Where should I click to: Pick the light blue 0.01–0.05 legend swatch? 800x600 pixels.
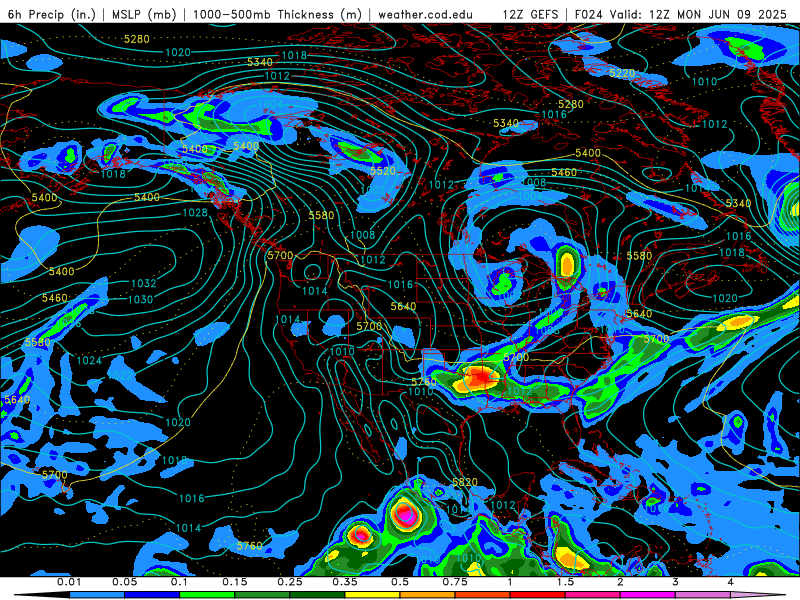[x=97, y=595]
